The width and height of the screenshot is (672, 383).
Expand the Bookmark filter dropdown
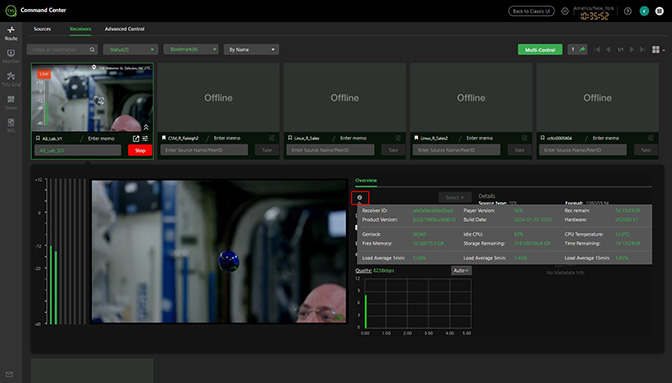point(191,50)
